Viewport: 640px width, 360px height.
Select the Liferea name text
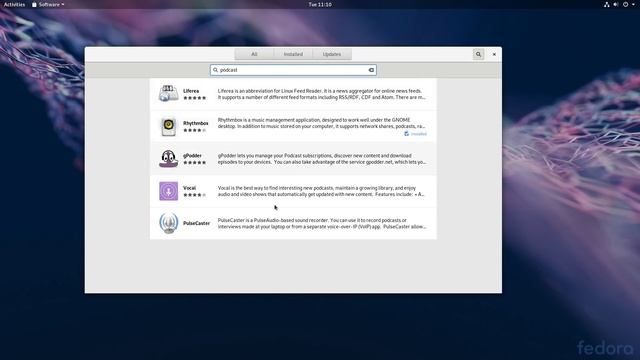pyautogui.click(x=191, y=91)
